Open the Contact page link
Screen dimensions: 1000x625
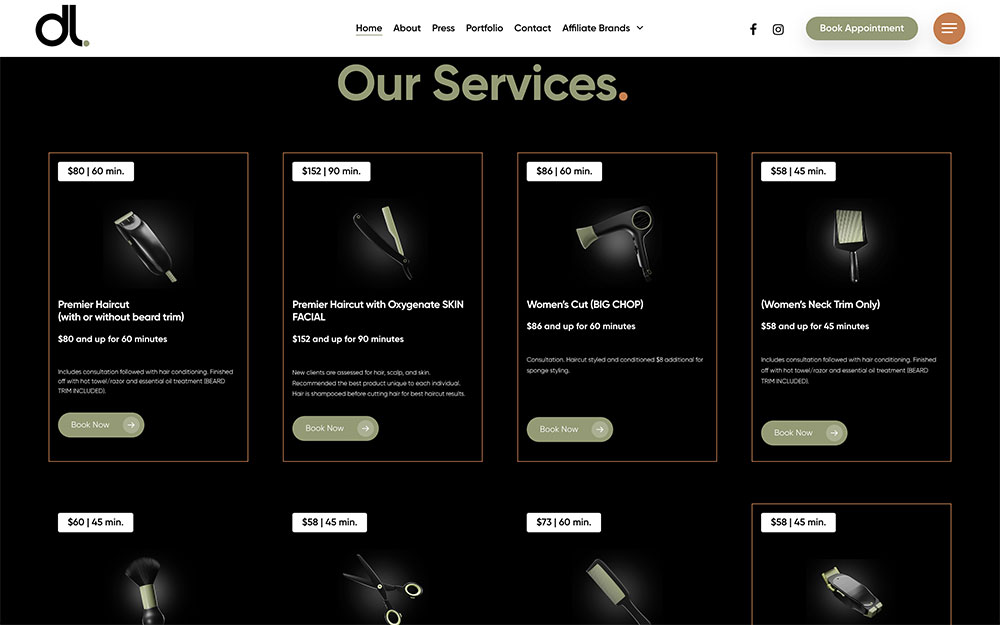click(533, 28)
